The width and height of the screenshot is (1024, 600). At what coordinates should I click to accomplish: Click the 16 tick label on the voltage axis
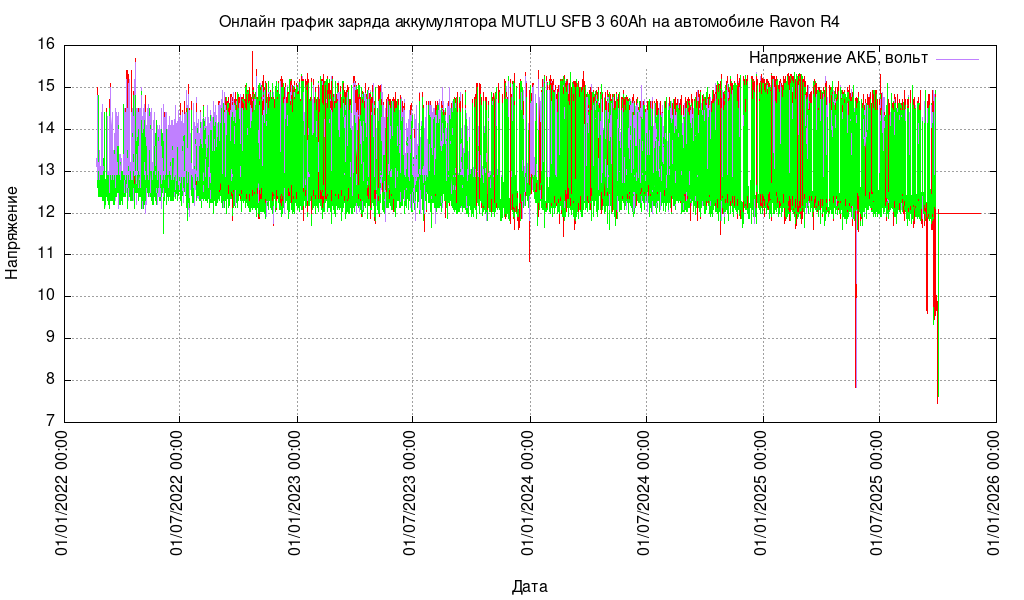point(46,45)
